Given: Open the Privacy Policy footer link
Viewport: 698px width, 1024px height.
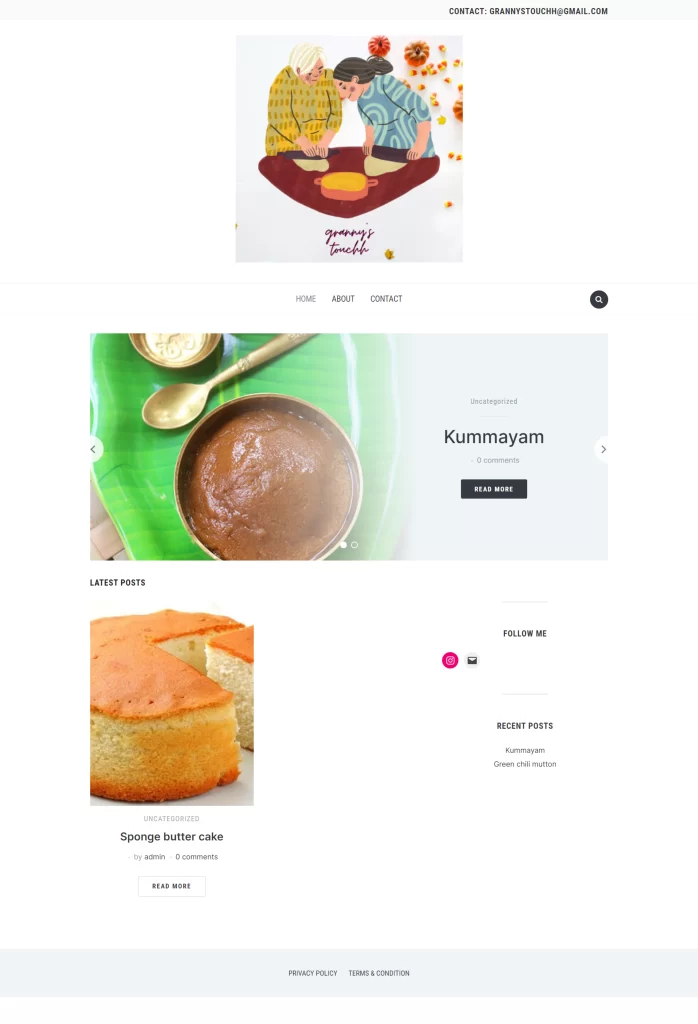Looking at the screenshot, I should tap(313, 973).
